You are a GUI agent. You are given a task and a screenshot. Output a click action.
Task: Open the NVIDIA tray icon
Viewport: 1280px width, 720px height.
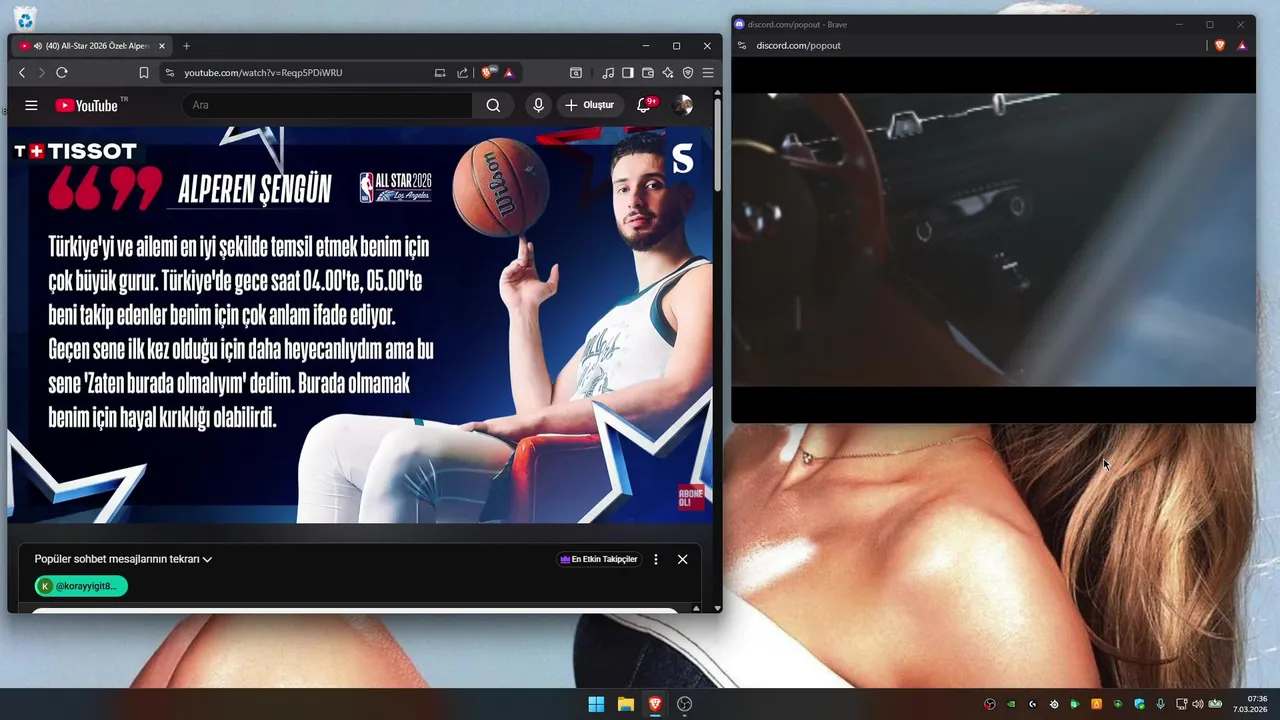click(1011, 704)
